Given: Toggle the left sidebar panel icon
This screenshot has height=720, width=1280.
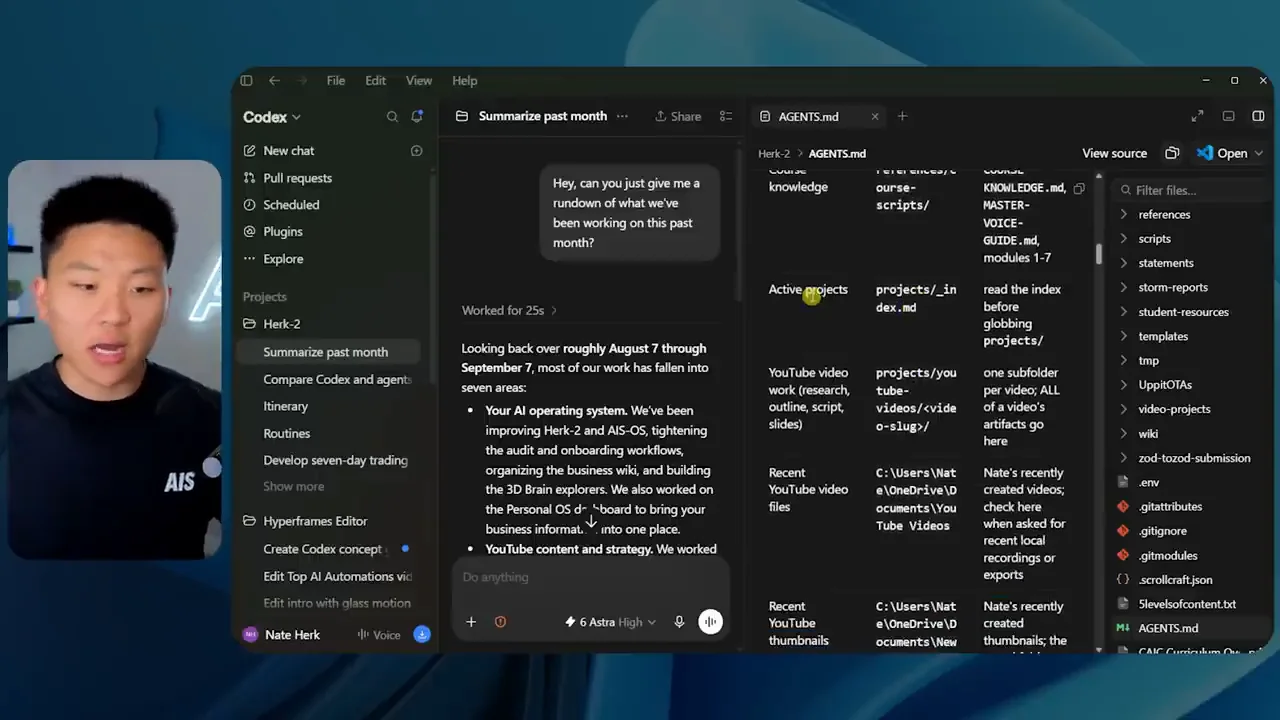Looking at the screenshot, I should [246, 81].
